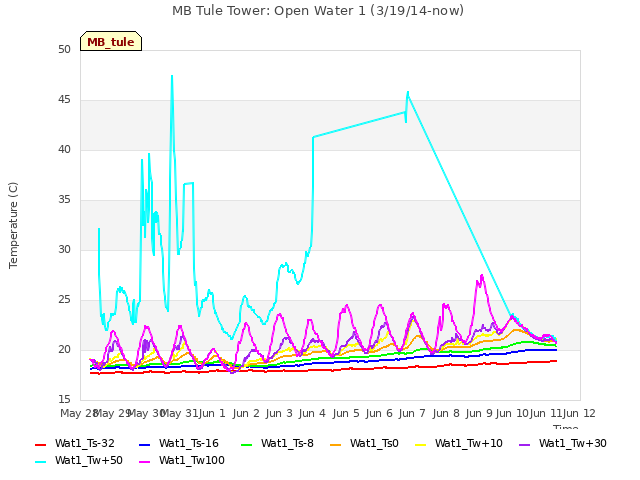Click the red Wat1_Ts-32 legend swatch

point(41,444)
